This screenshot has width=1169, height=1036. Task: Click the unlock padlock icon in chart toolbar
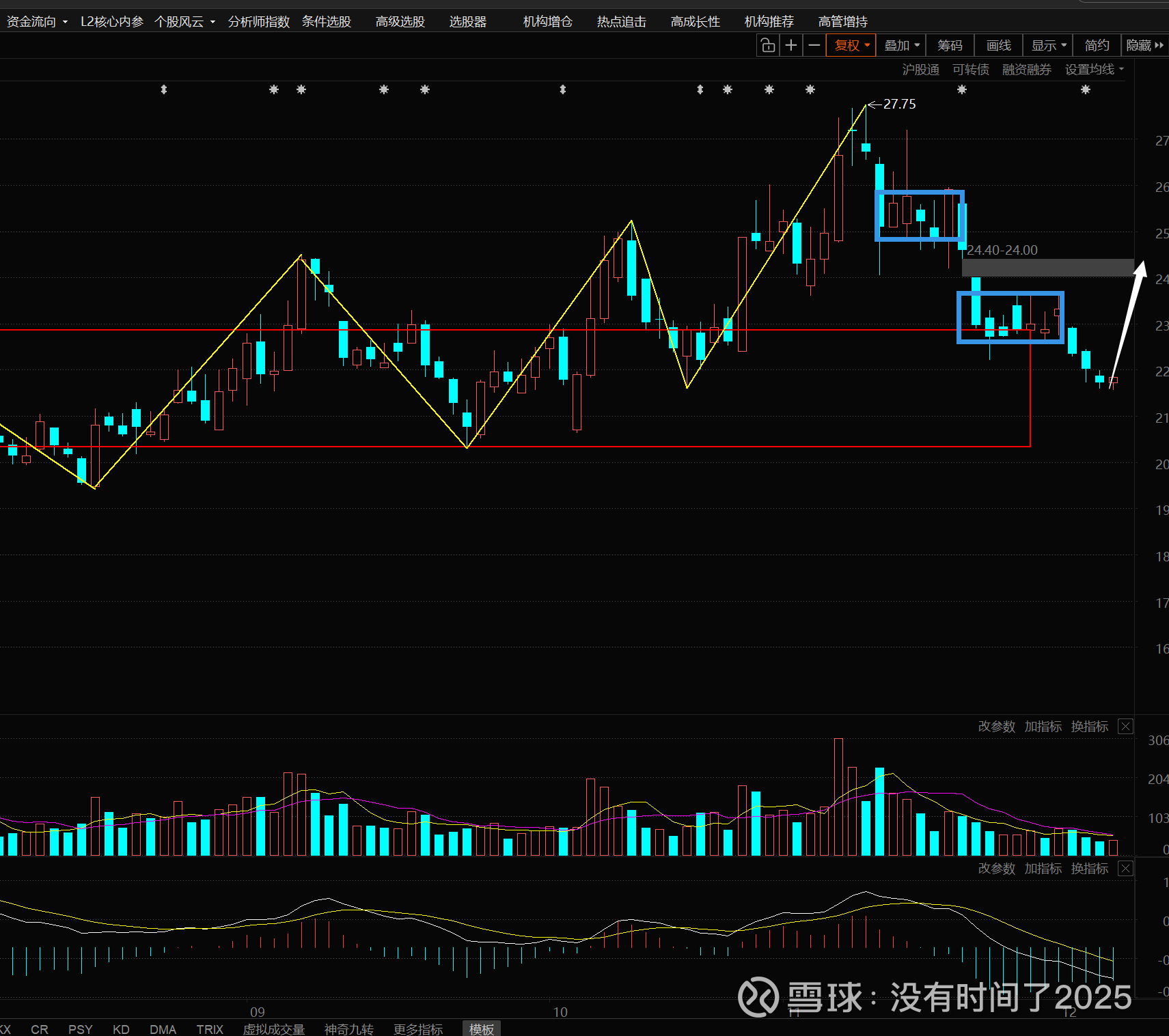(x=768, y=46)
